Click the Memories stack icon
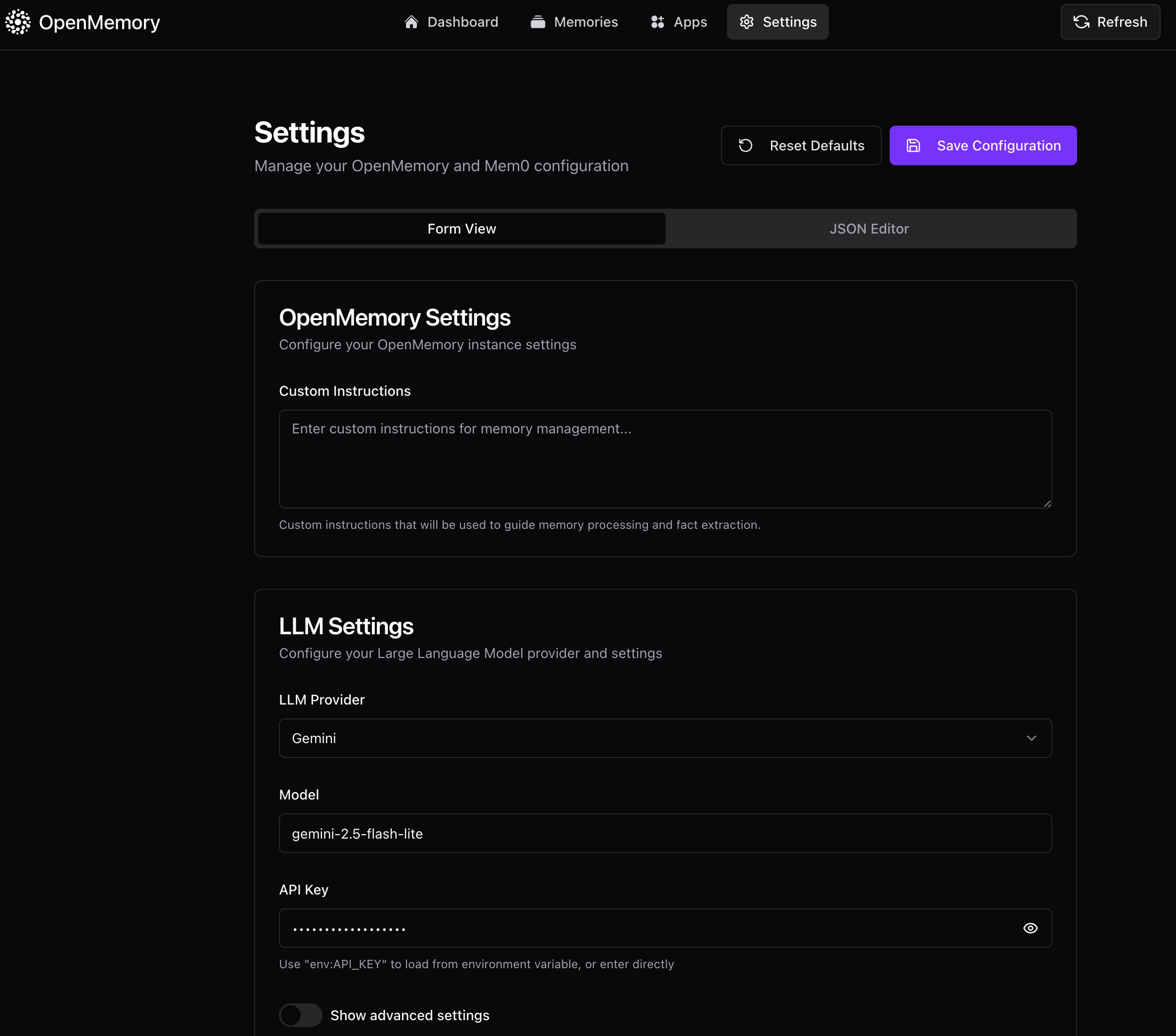1176x1036 pixels. [x=538, y=22]
